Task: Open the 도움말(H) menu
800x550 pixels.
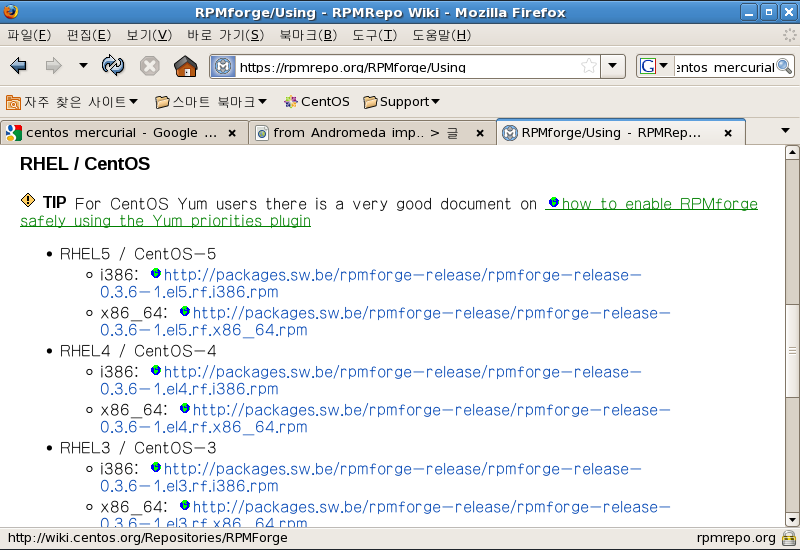Action: [x=441, y=35]
